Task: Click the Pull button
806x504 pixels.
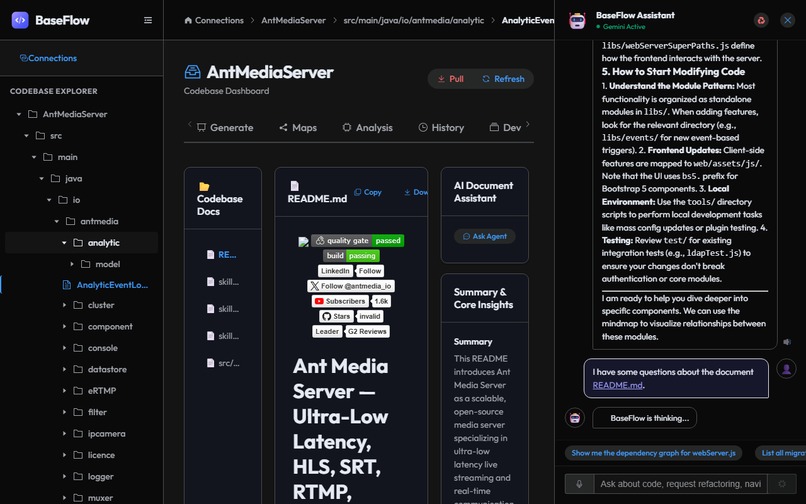Action: [451, 79]
